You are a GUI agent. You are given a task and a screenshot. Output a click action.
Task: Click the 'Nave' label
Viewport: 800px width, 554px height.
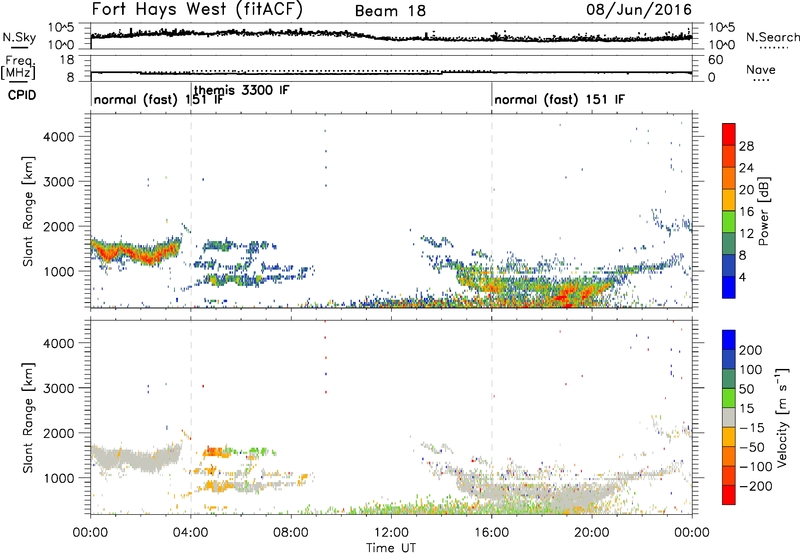[761, 70]
